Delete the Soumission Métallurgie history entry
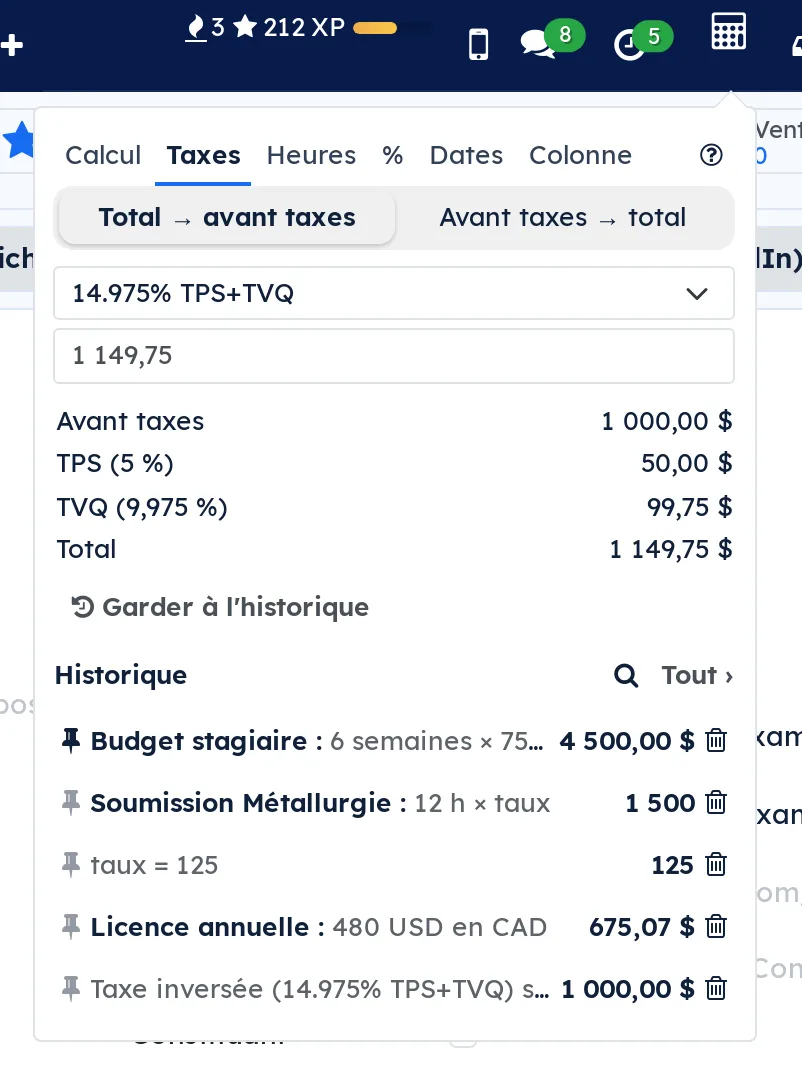 (716, 803)
